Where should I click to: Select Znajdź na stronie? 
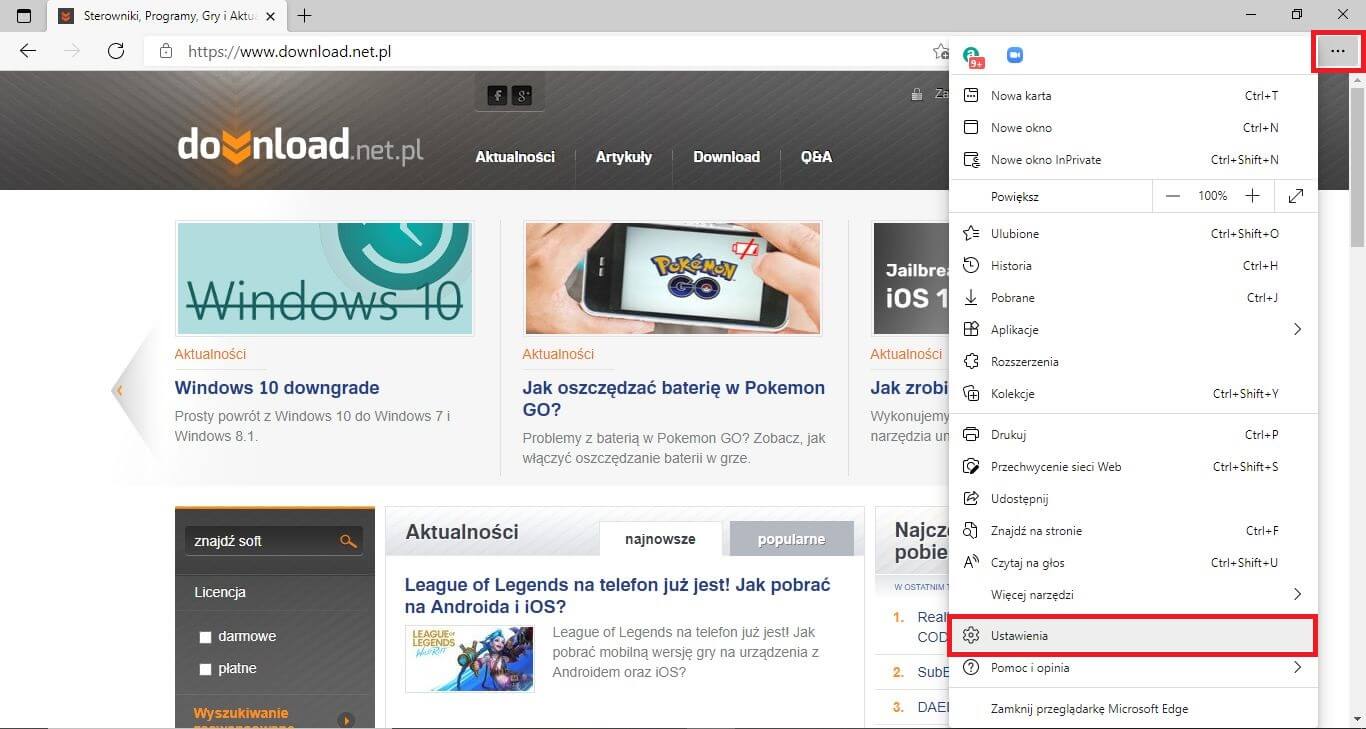(1133, 531)
